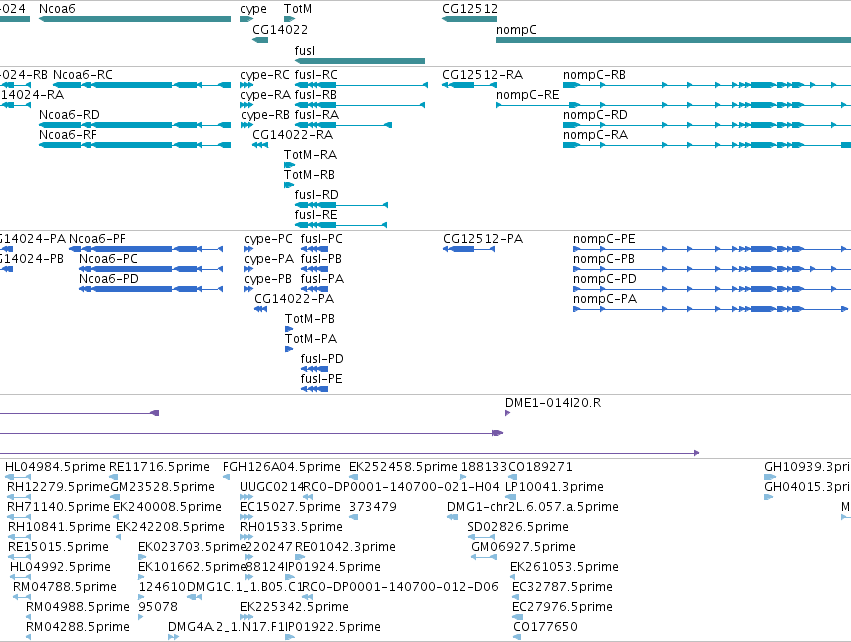Click the nompC-PA protein label
851x642 pixels.
click(x=605, y=300)
